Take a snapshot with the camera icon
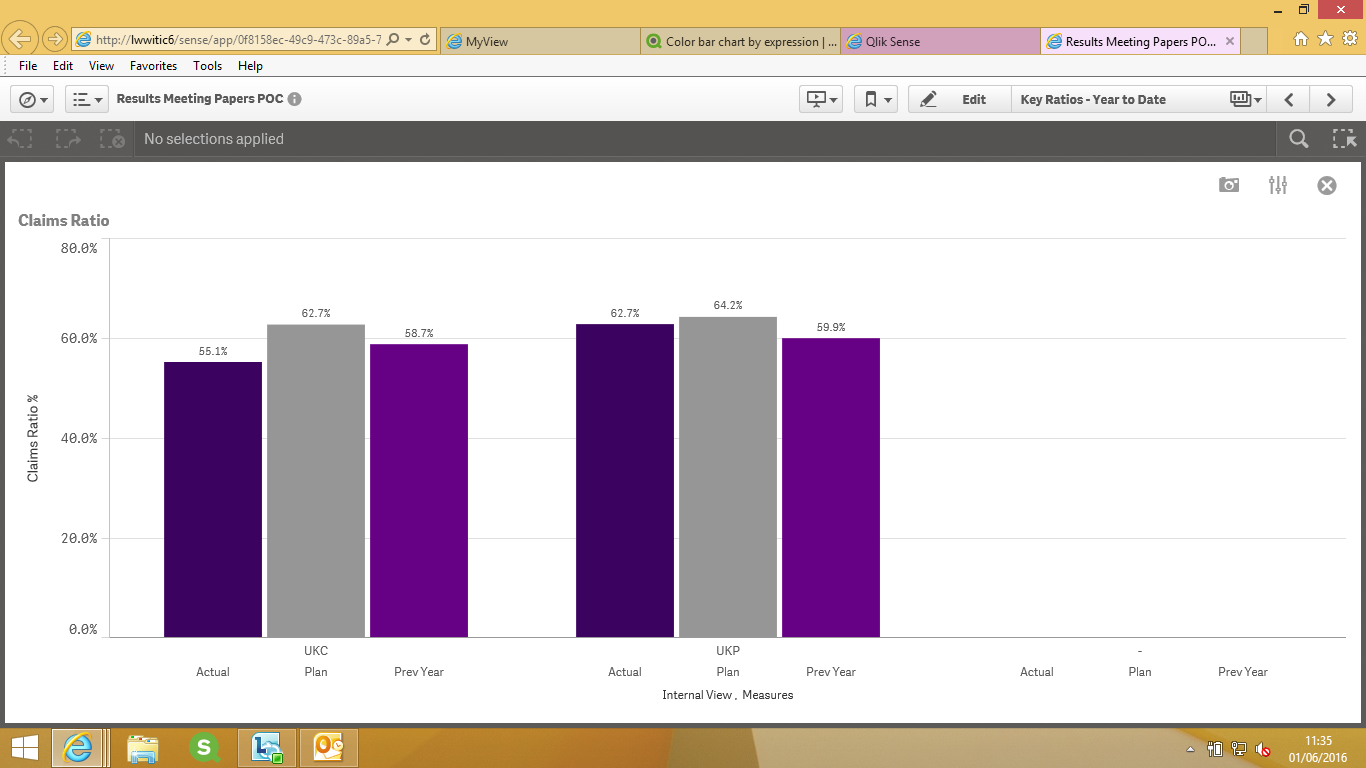This screenshot has width=1366, height=768. [1229, 185]
